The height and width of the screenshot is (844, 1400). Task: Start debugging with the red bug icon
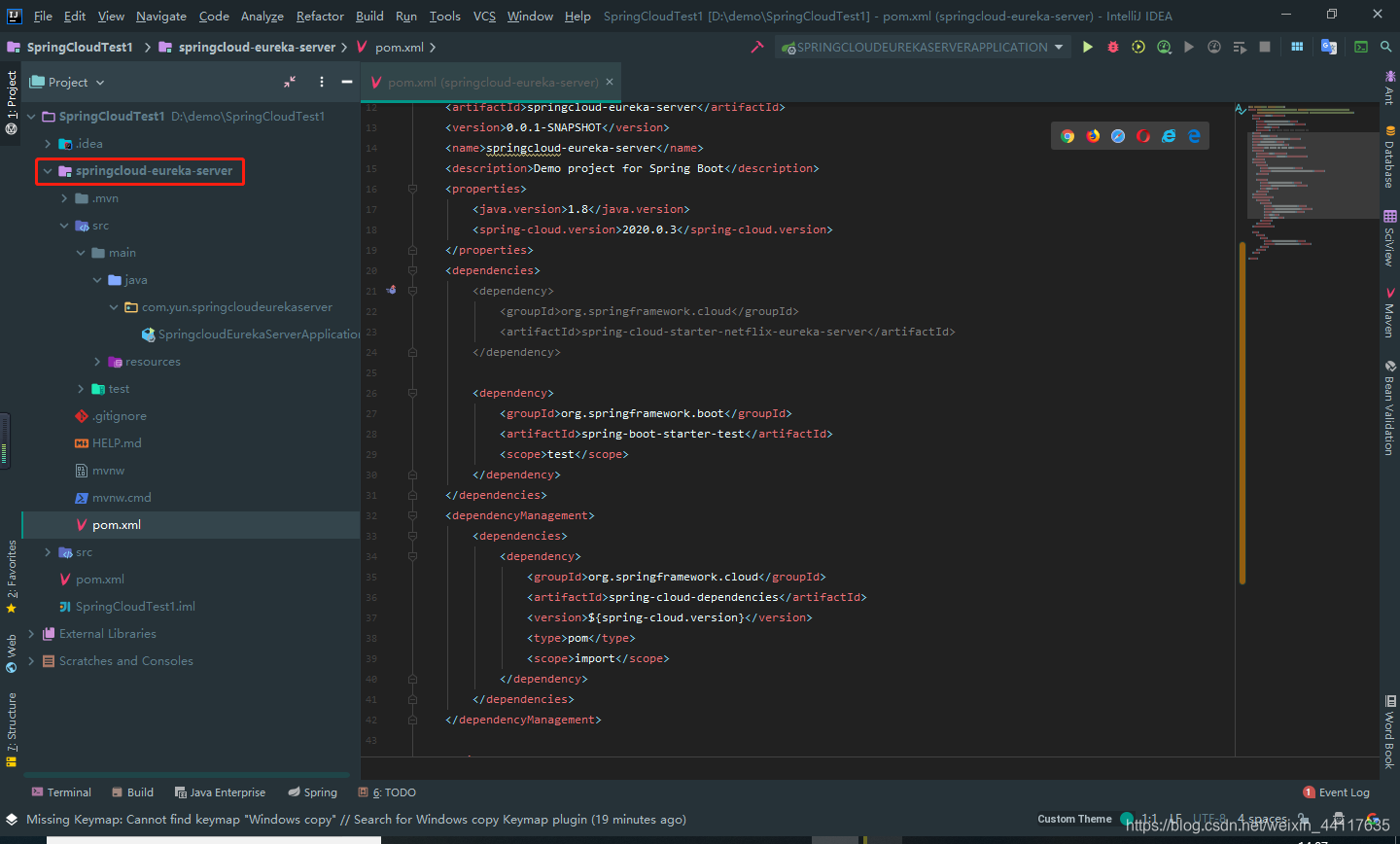(1113, 47)
